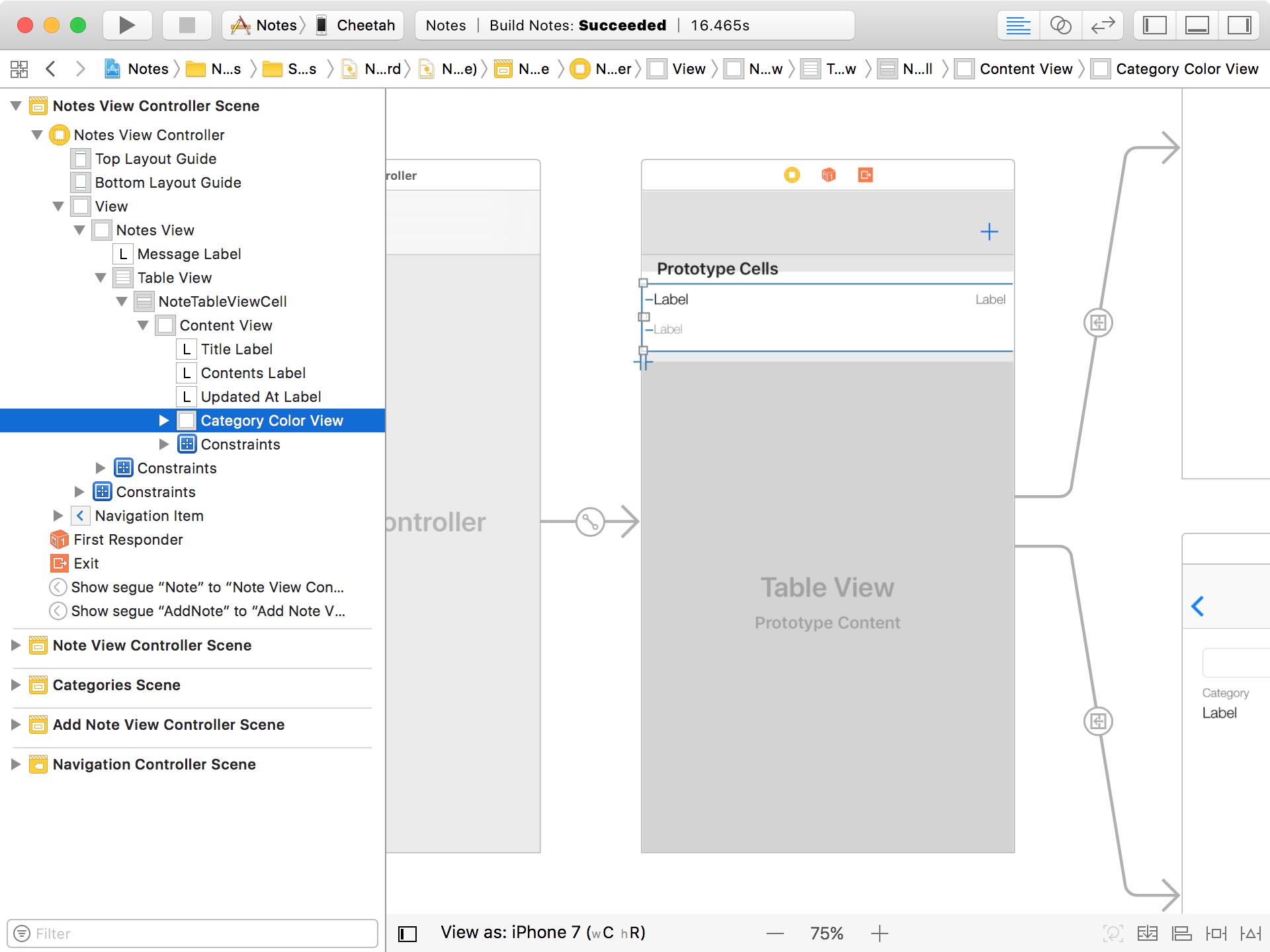Click the Run play button

pyautogui.click(x=127, y=25)
